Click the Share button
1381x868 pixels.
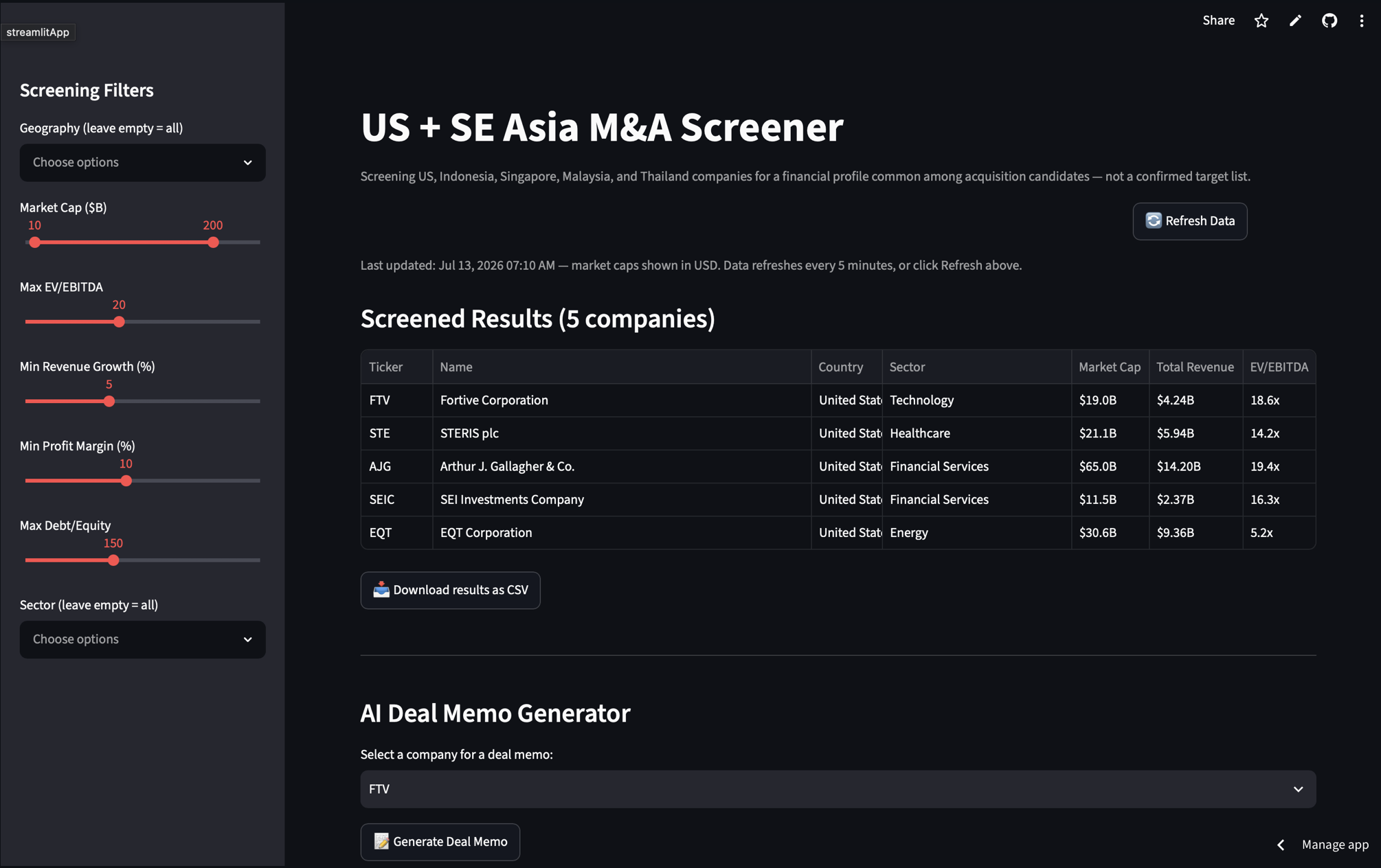1218,21
